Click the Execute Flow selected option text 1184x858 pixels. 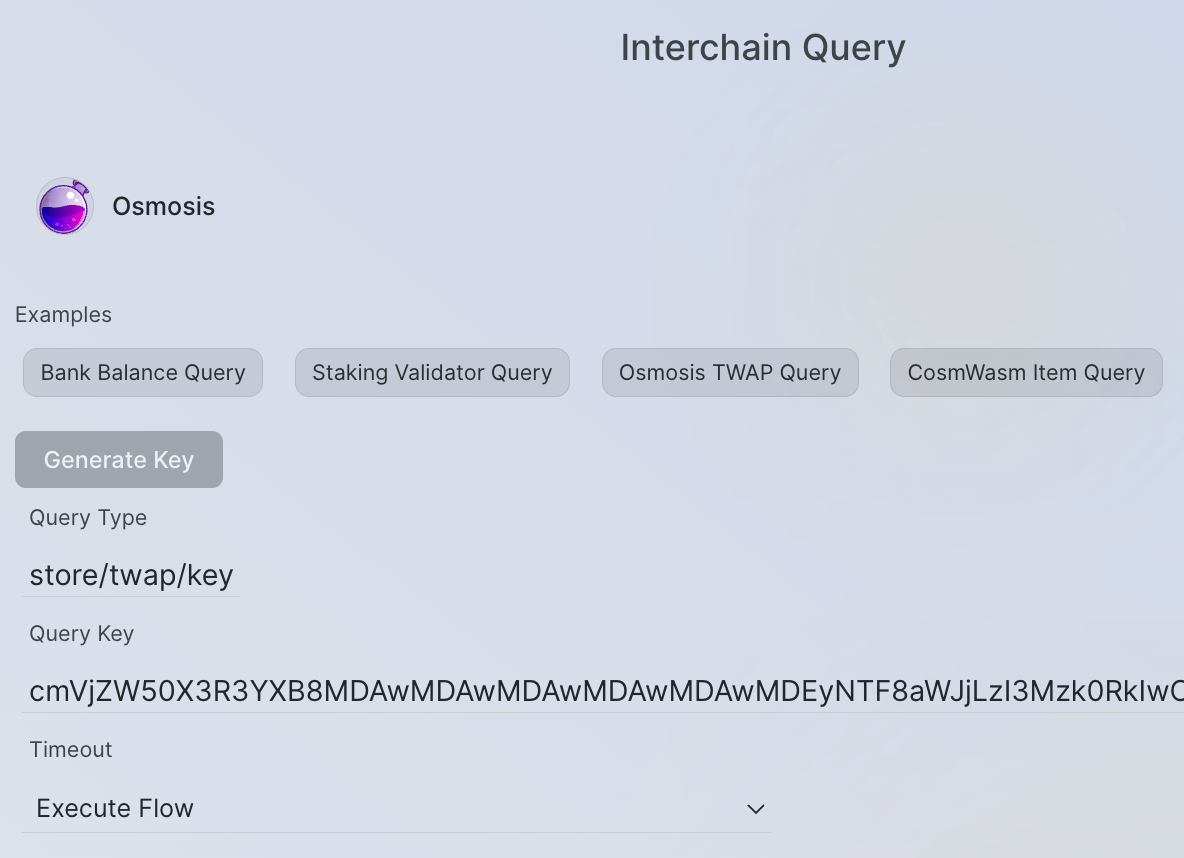pos(115,808)
